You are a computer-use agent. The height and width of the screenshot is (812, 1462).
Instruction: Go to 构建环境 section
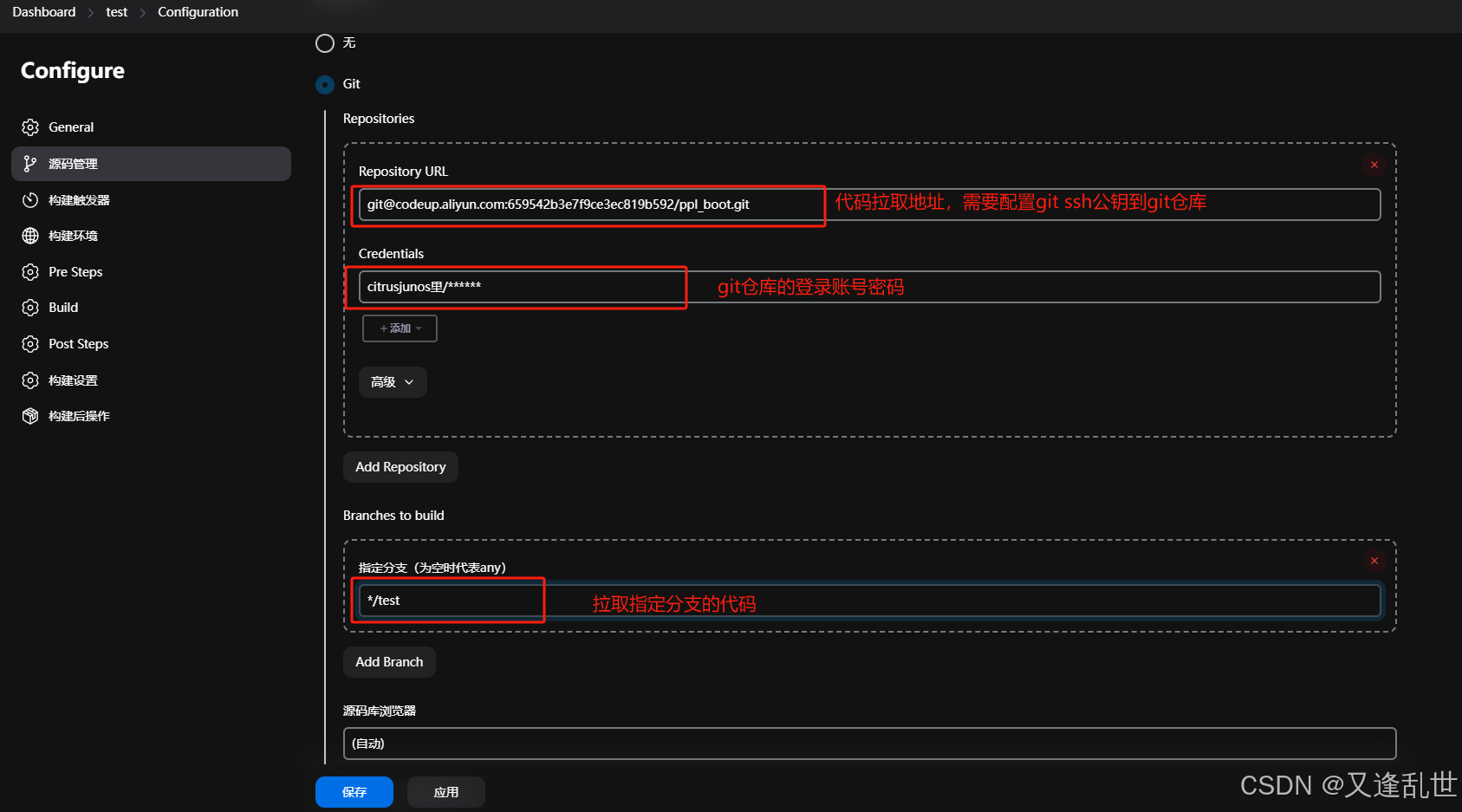(151, 236)
